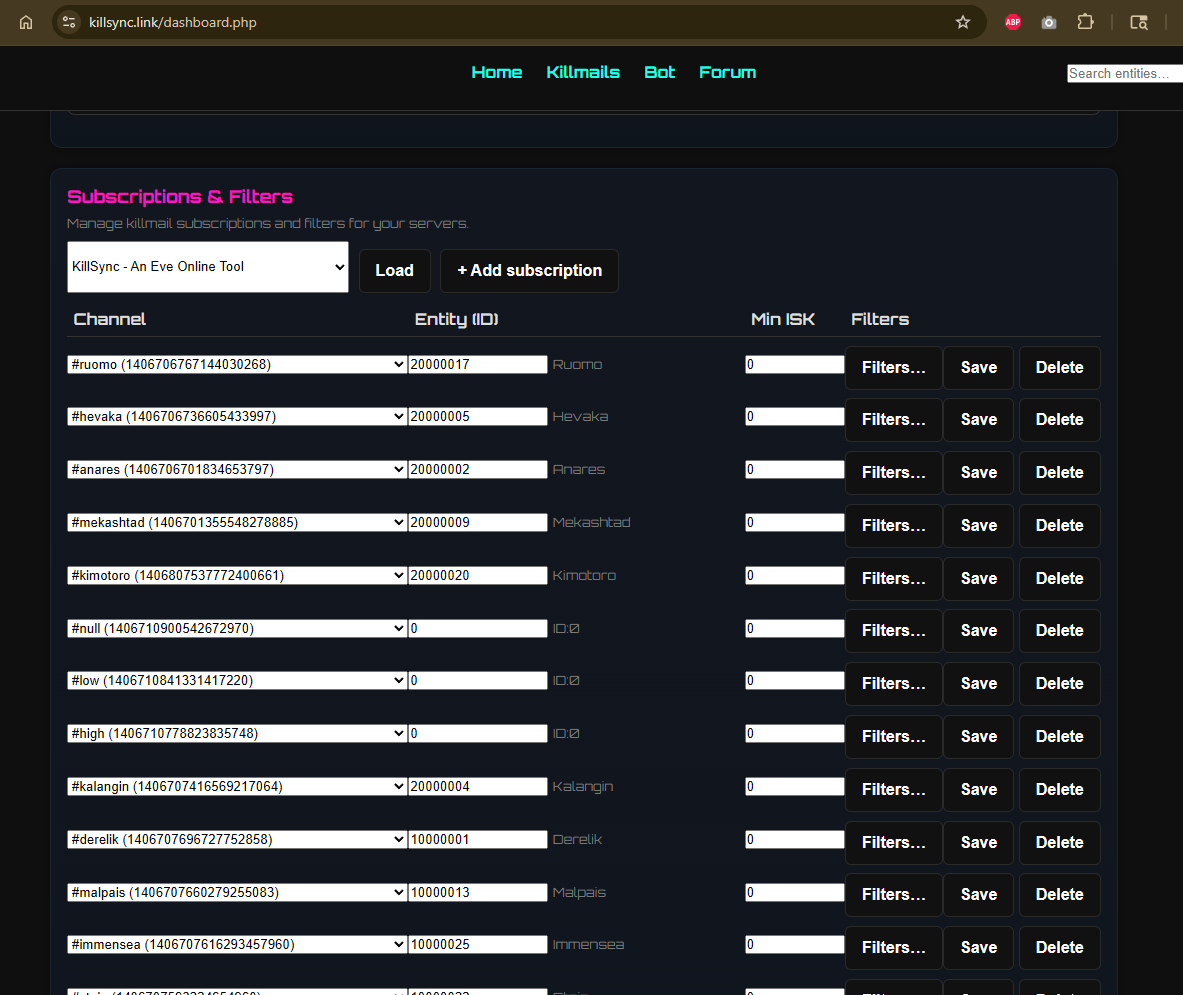
Task: Open the Forum navigation link
Action: pos(727,72)
